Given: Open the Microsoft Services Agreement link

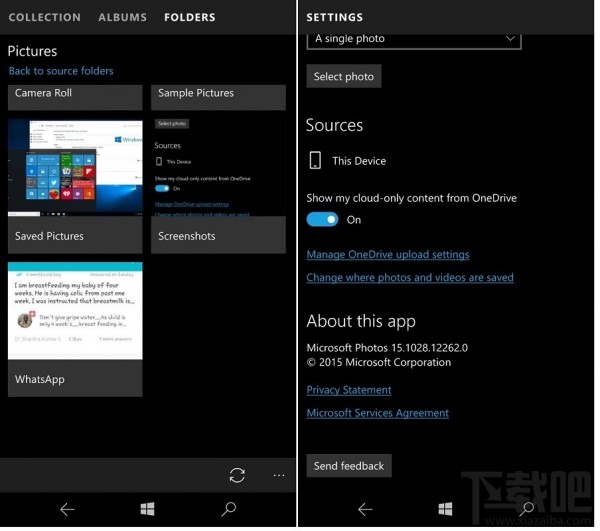Looking at the screenshot, I should point(378,413).
